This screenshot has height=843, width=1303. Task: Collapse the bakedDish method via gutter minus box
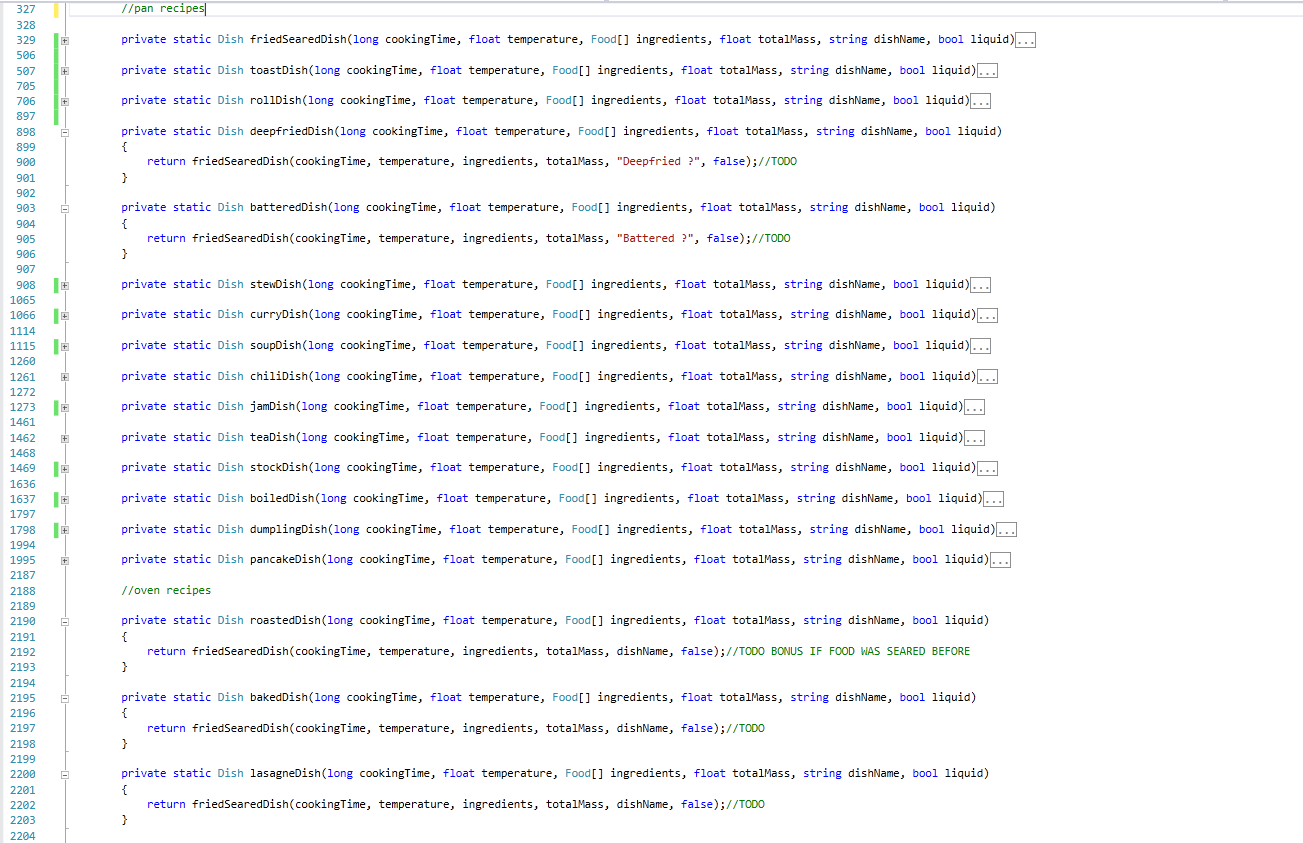pyautogui.click(x=65, y=698)
